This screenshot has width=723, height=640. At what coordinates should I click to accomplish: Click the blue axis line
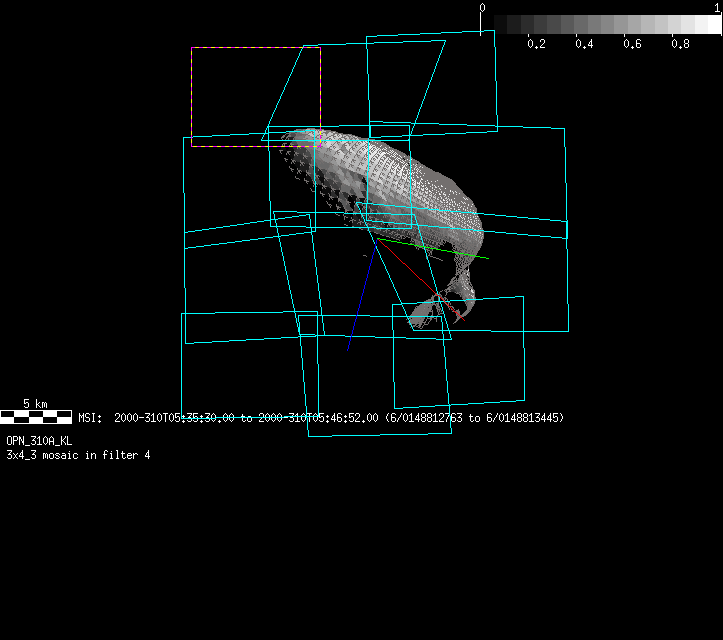[362, 296]
